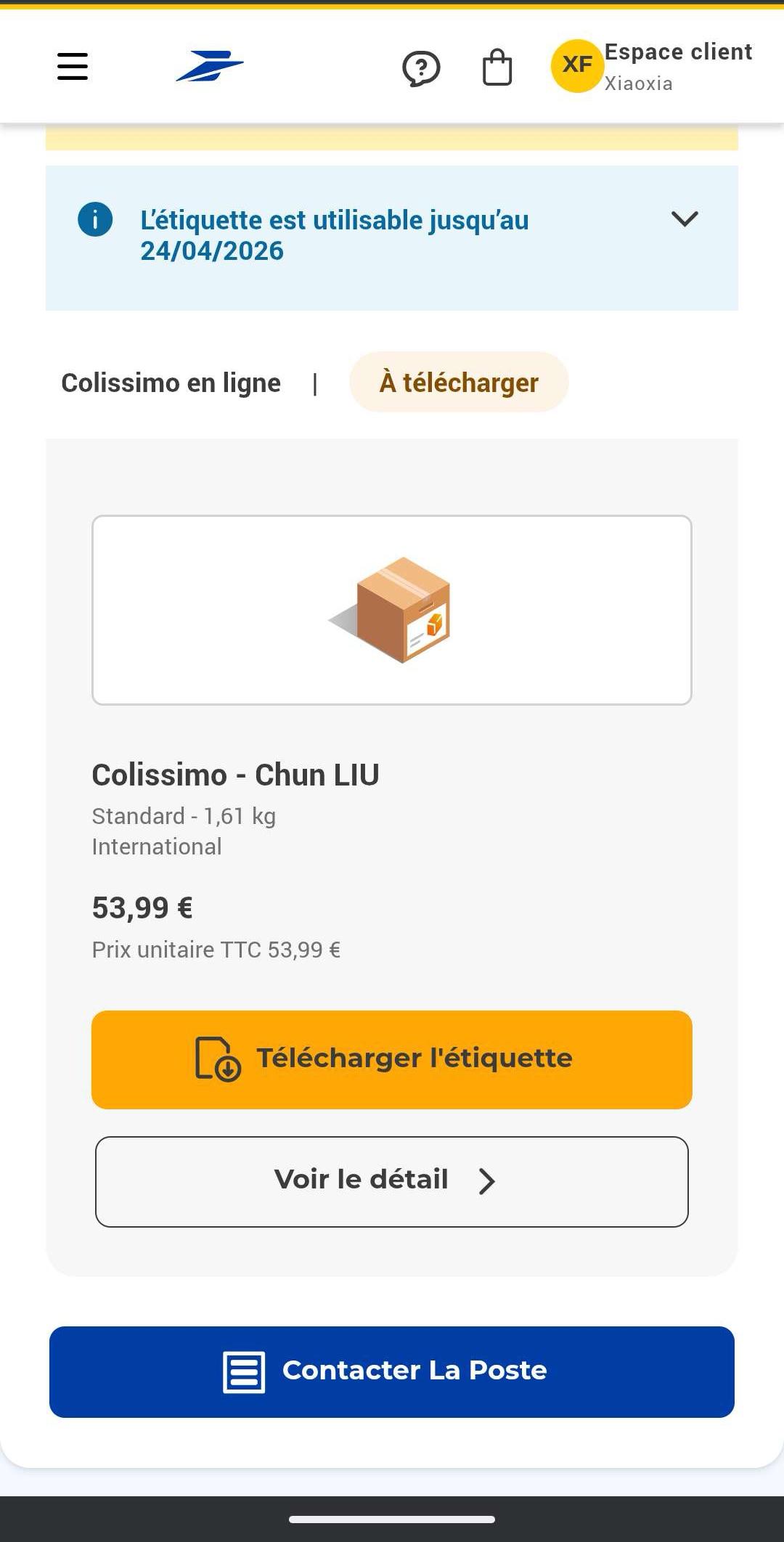Tap the parcel box thumbnail image

coord(392,610)
